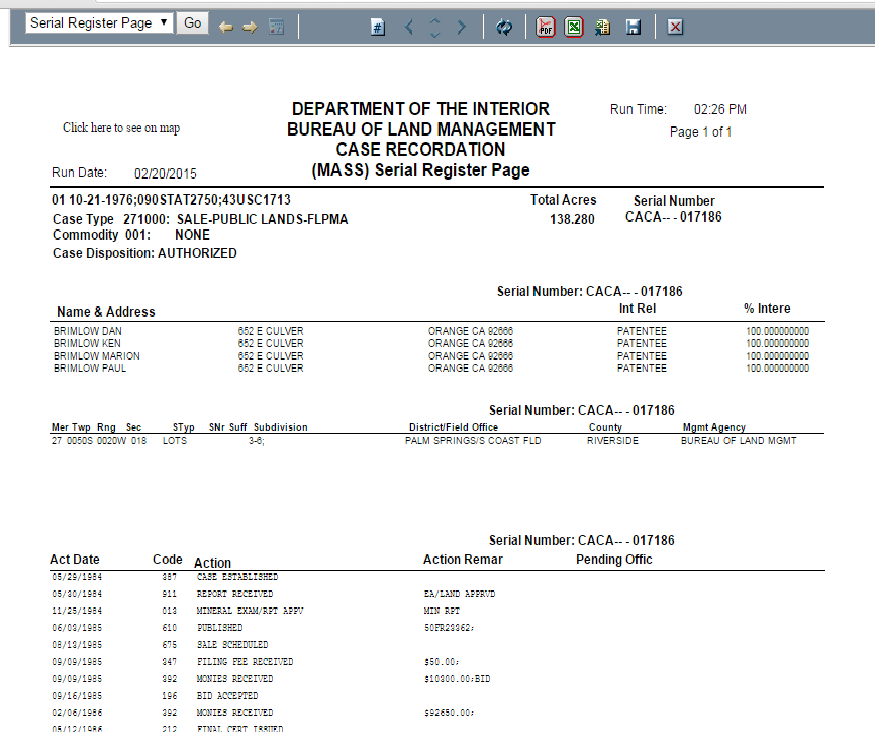Screen dimensions: 875x732
Task: Click the Page 1 of 1 indicator
Action: tap(701, 132)
